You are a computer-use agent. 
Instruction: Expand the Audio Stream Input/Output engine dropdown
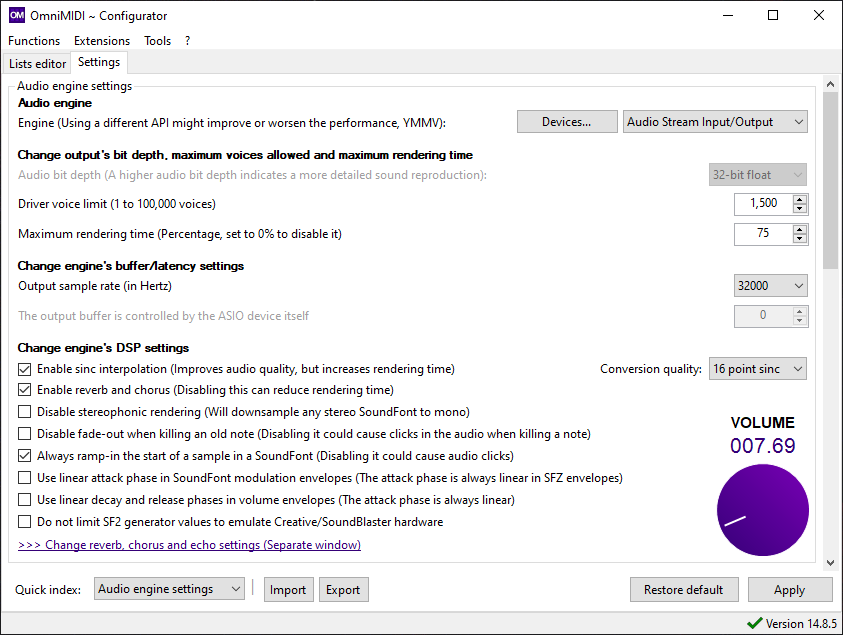click(x=715, y=122)
